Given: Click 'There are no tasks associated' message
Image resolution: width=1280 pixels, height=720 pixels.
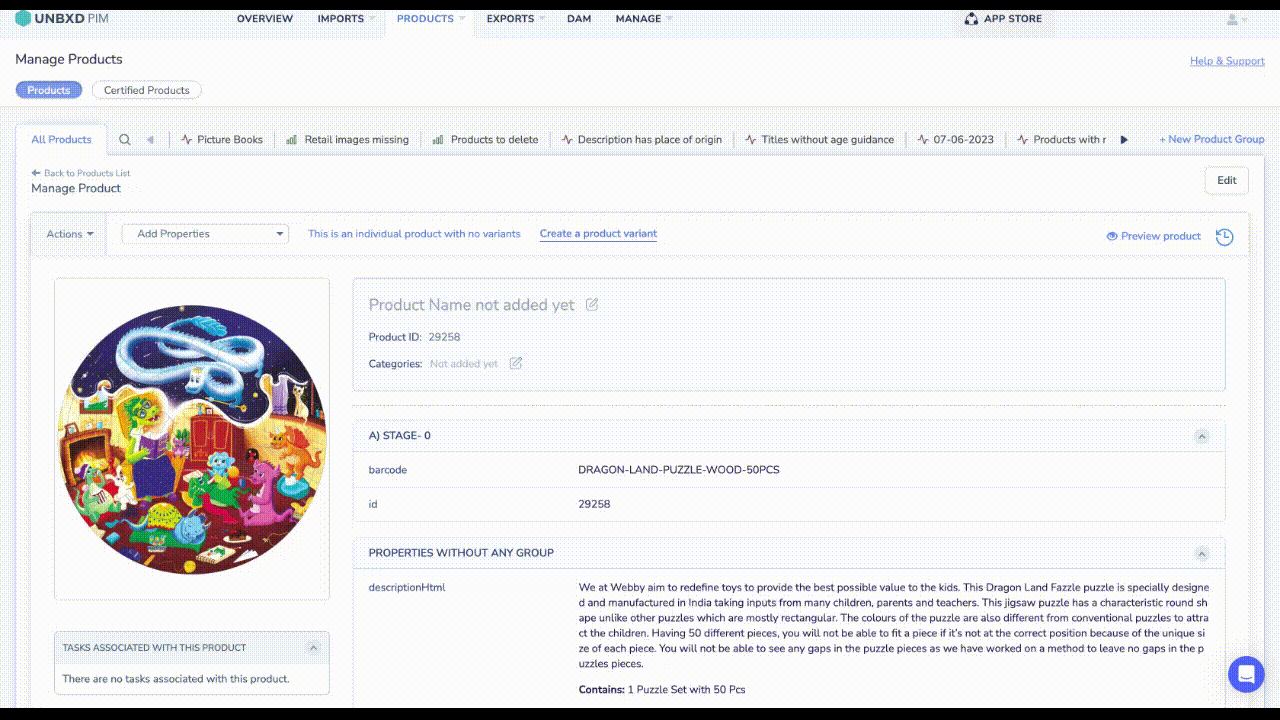Looking at the screenshot, I should (176, 679).
